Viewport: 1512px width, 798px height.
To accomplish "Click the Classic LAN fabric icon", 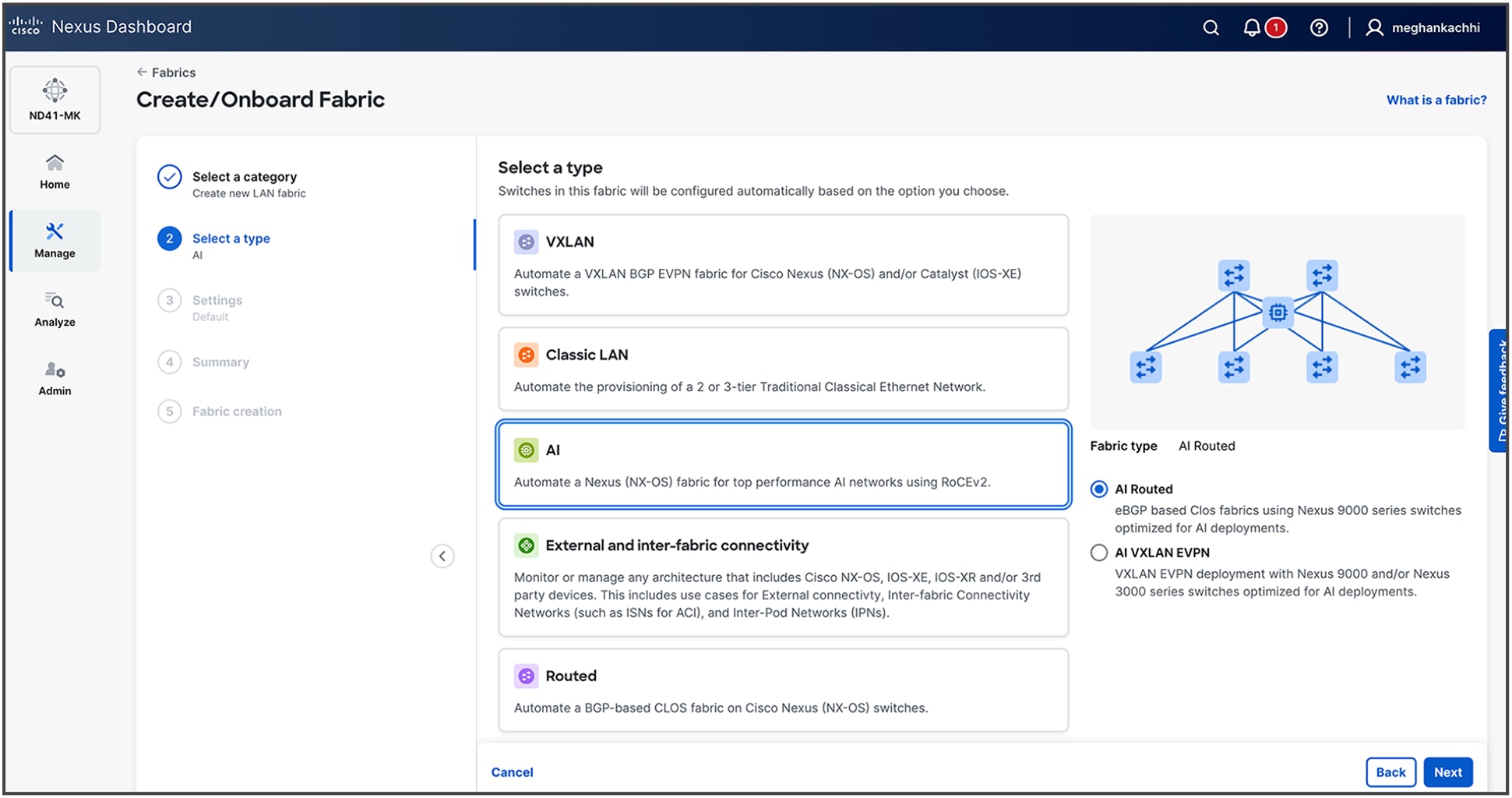I will [526, 355].
